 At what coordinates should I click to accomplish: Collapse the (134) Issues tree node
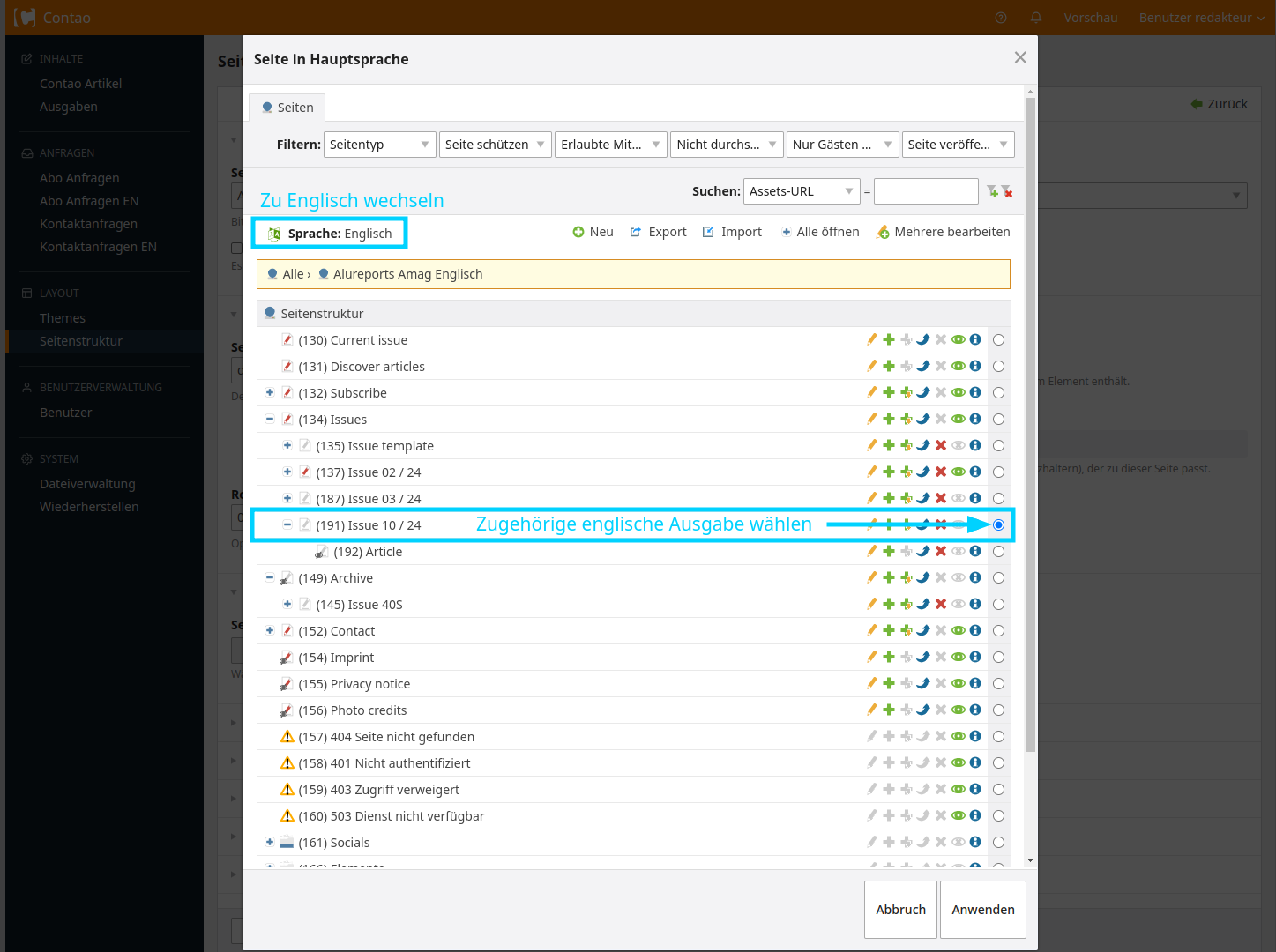pos(270,419)
